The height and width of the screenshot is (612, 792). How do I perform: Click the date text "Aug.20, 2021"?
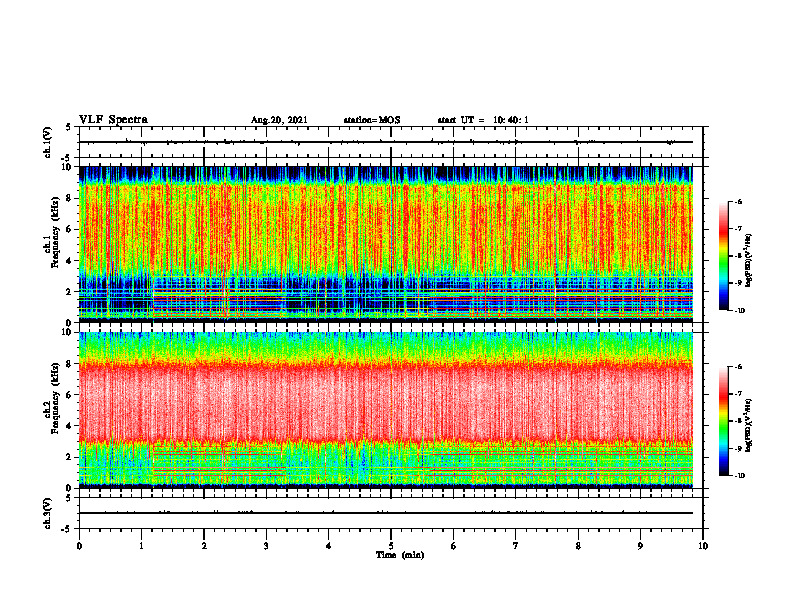279,120
